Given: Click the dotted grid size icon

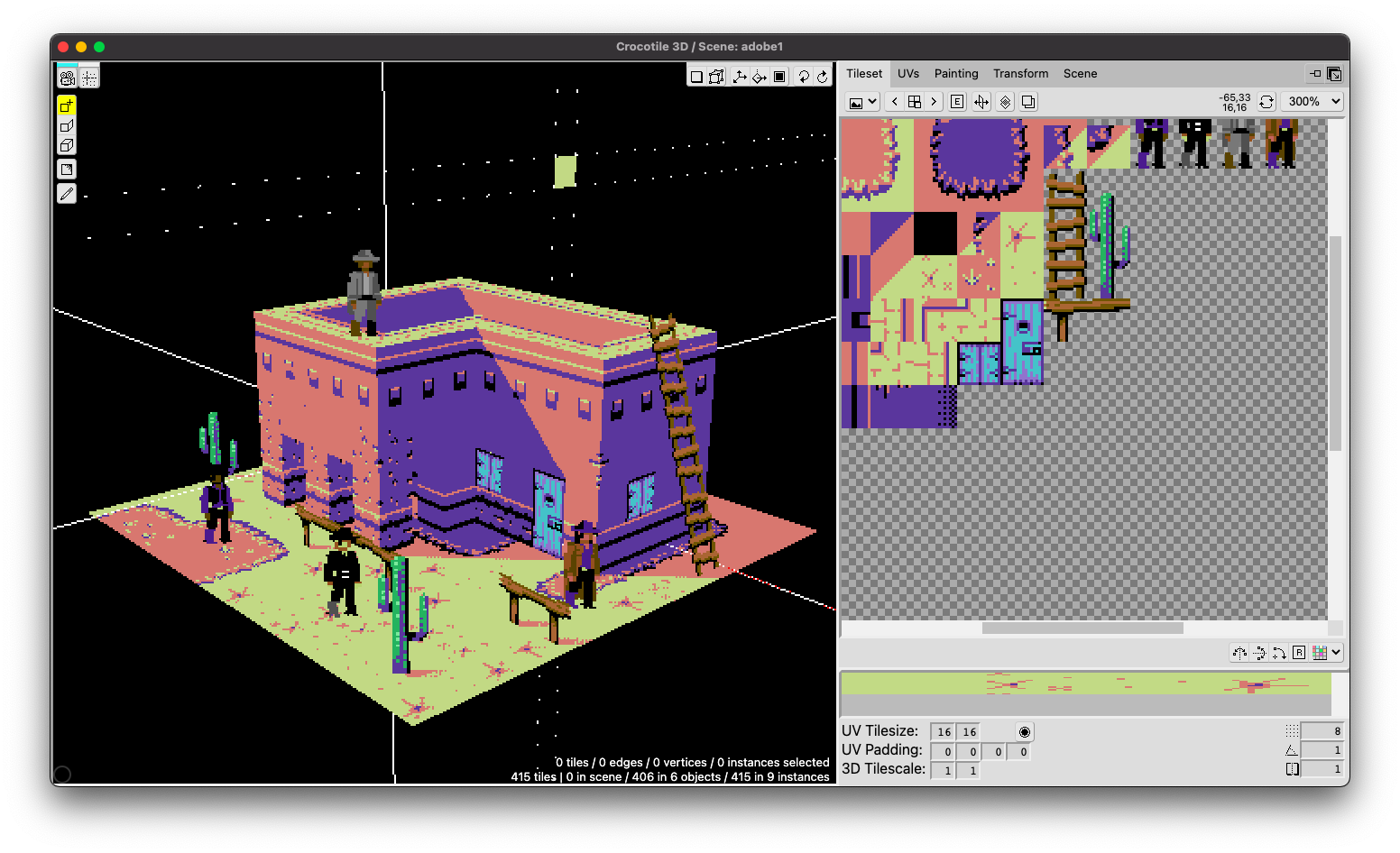Looking at the screenshot, I should [x=1292, y=731].
